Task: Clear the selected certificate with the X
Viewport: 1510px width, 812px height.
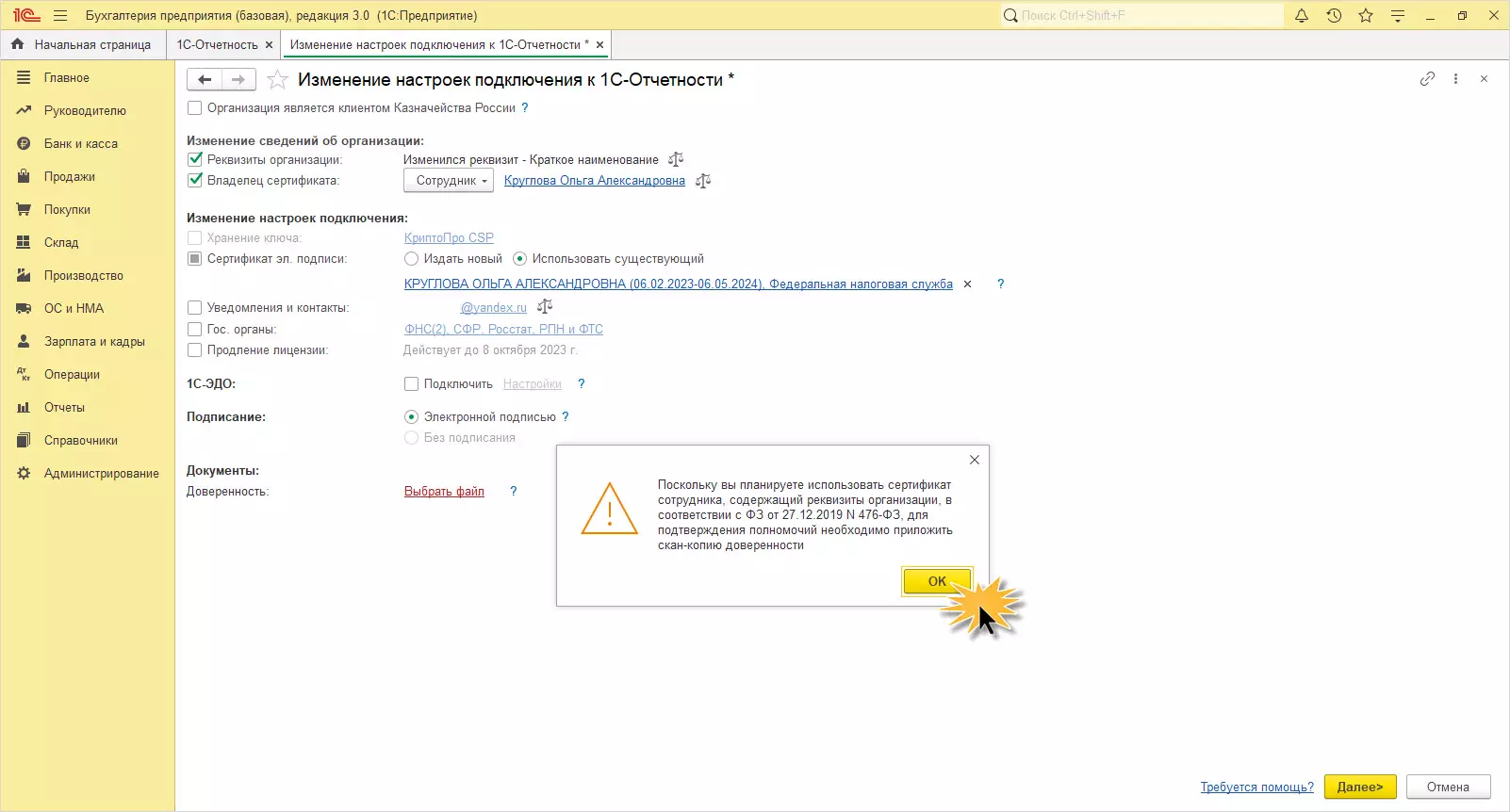Action: (967, 284)
